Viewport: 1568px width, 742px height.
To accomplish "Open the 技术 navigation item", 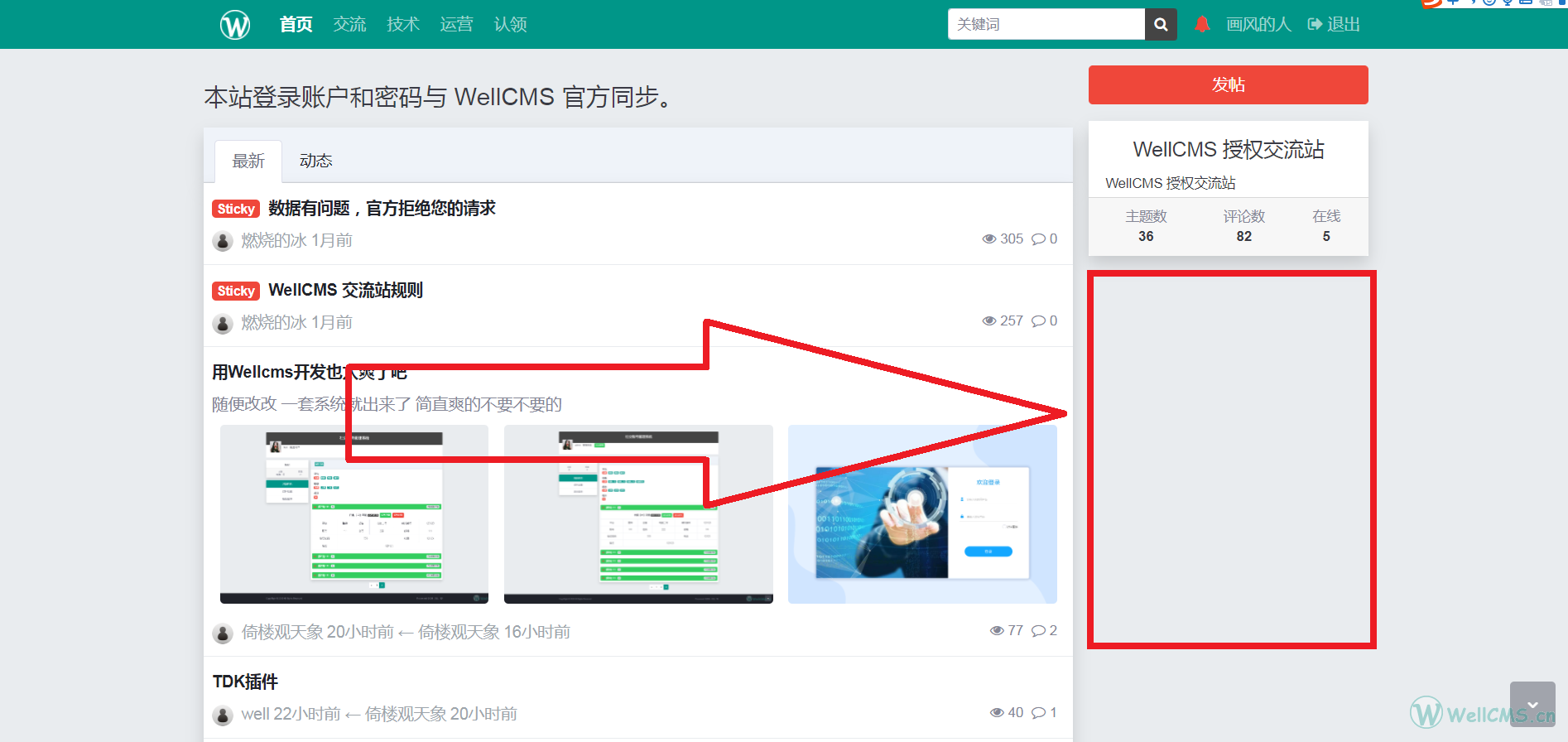I will (403, 24).
